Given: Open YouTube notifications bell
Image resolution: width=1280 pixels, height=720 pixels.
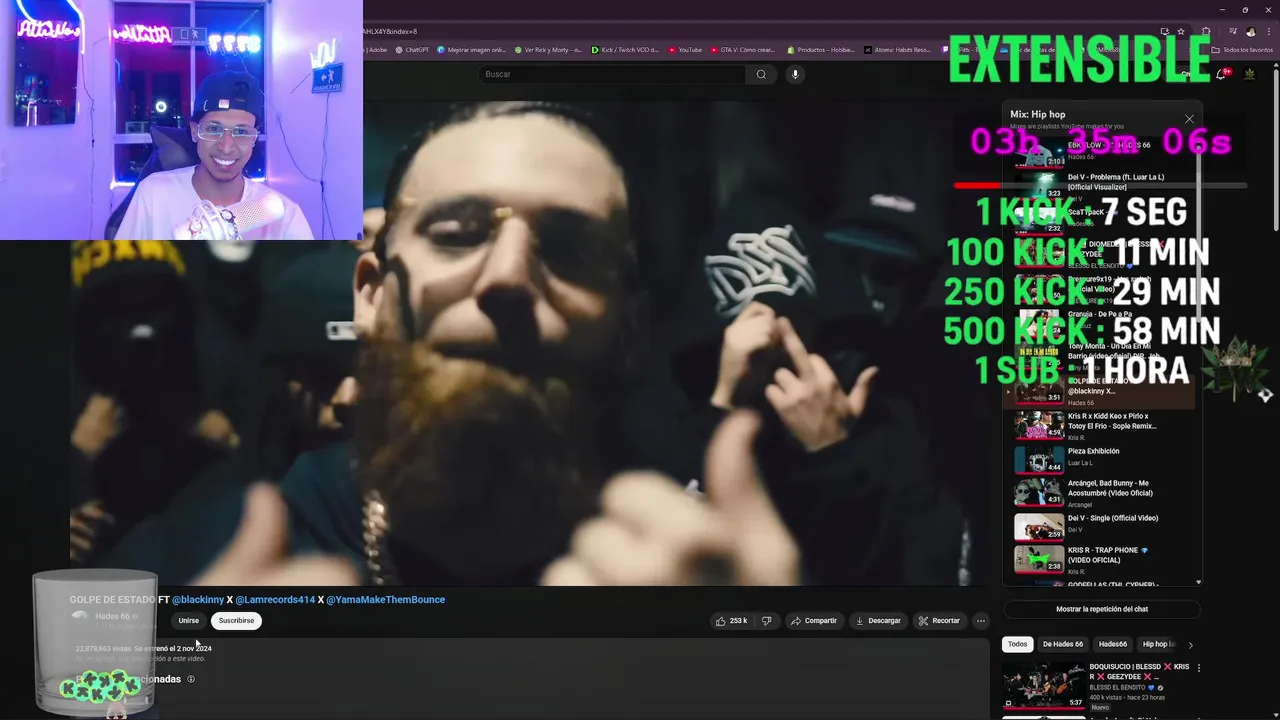Looking at the screenshot, I should (1221, 74).
